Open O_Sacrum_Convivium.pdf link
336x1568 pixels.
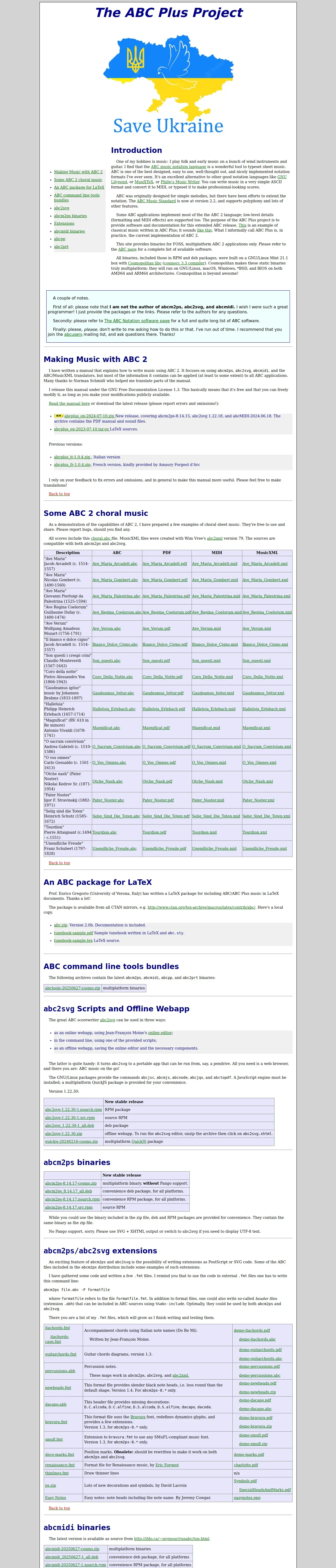tap(166, 746)
